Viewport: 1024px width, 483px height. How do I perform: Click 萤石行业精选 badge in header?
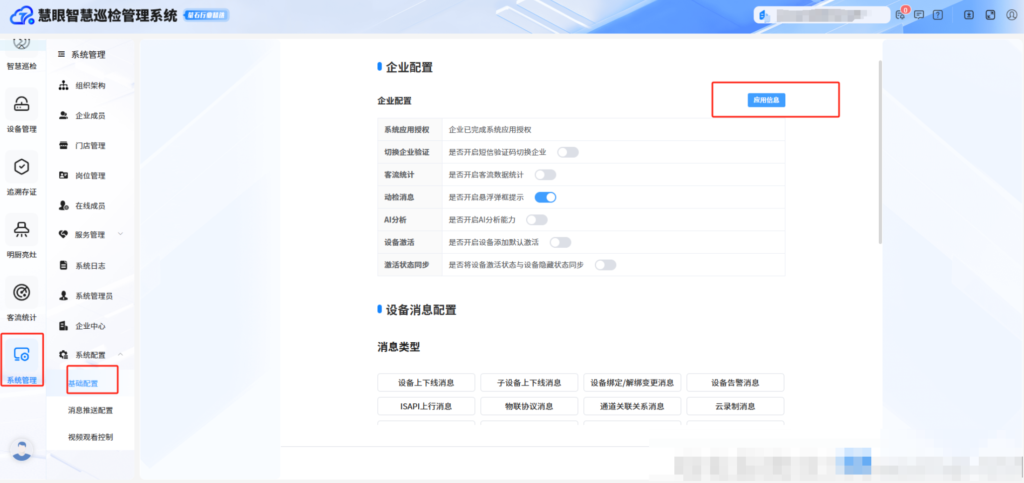coord(206,15)
